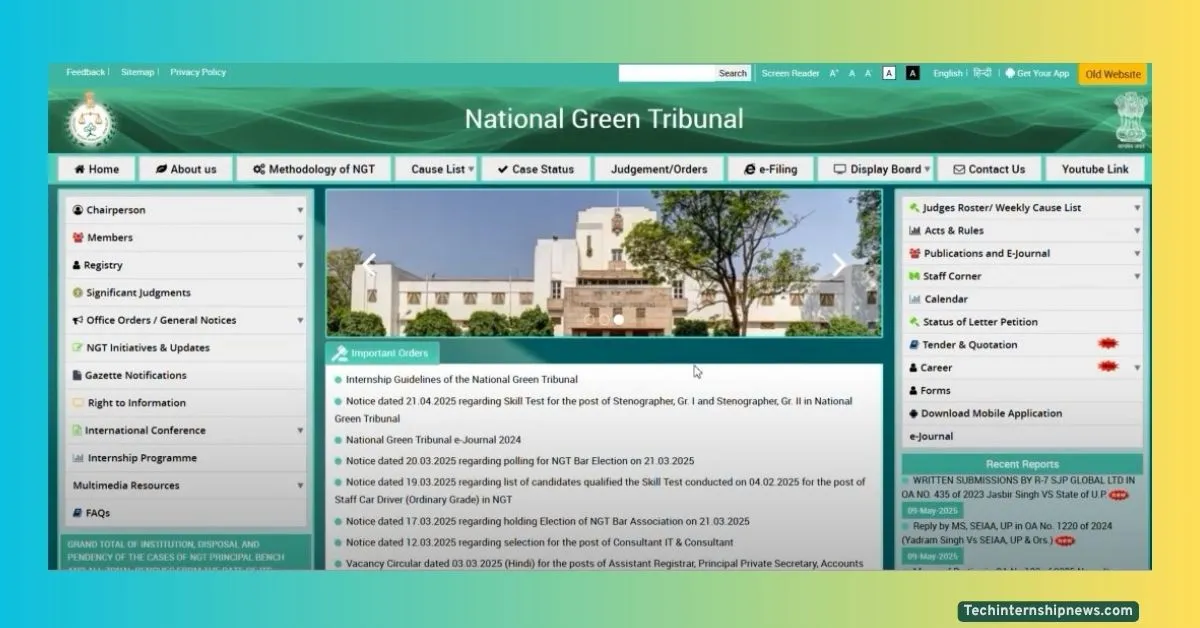Expand the Members dropdown arrow
1200x628 pixels.
click(300, 238)
